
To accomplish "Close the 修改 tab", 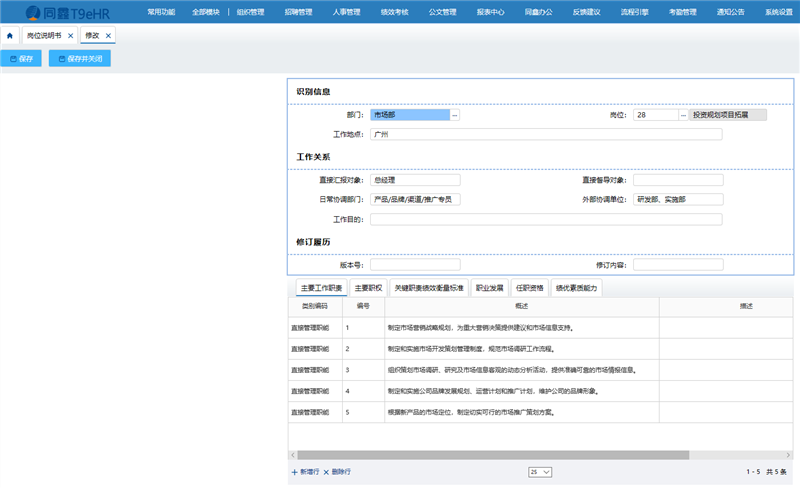I will point(108,35).
